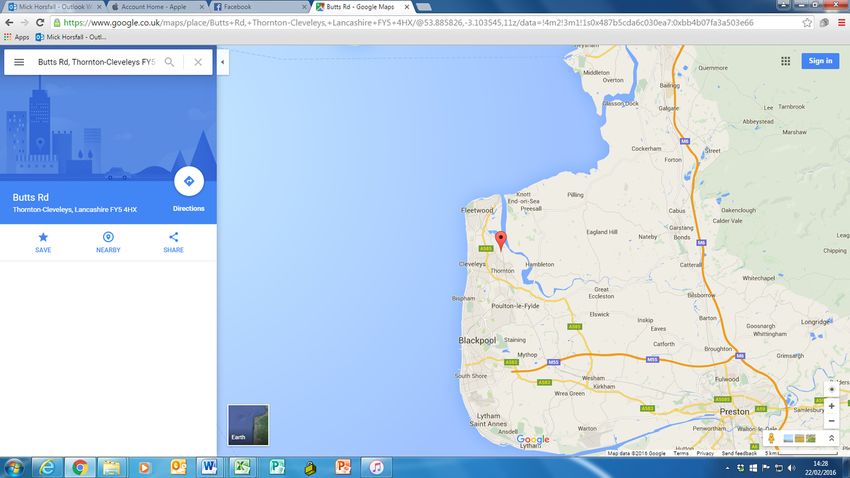Click the search magnifier icon
Image resolution: width=850 pixels, height=478 pixels.
coord(170,62)
